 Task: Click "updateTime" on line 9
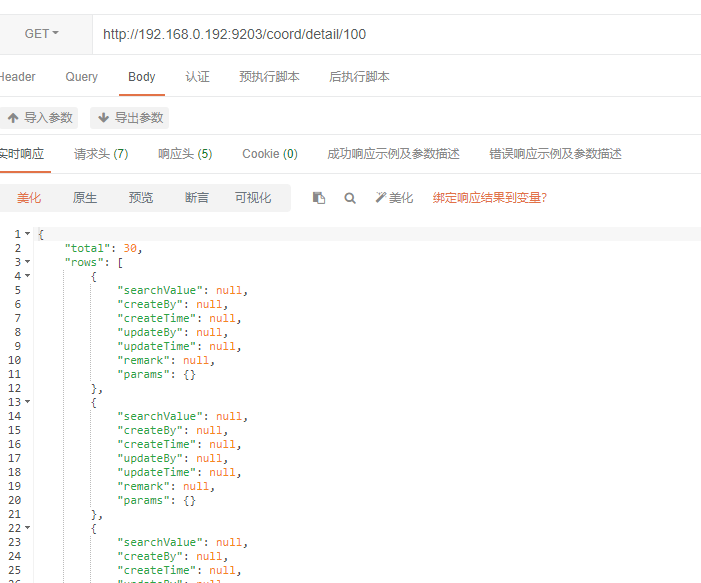[x=157, y=346]
